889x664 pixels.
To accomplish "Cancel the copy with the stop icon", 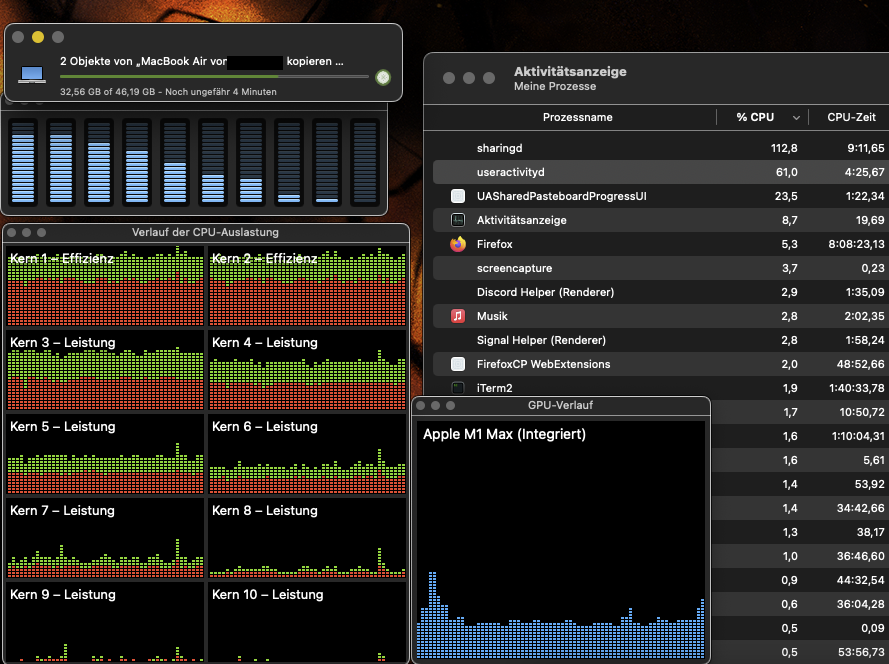I will click(x=383, y=77).
